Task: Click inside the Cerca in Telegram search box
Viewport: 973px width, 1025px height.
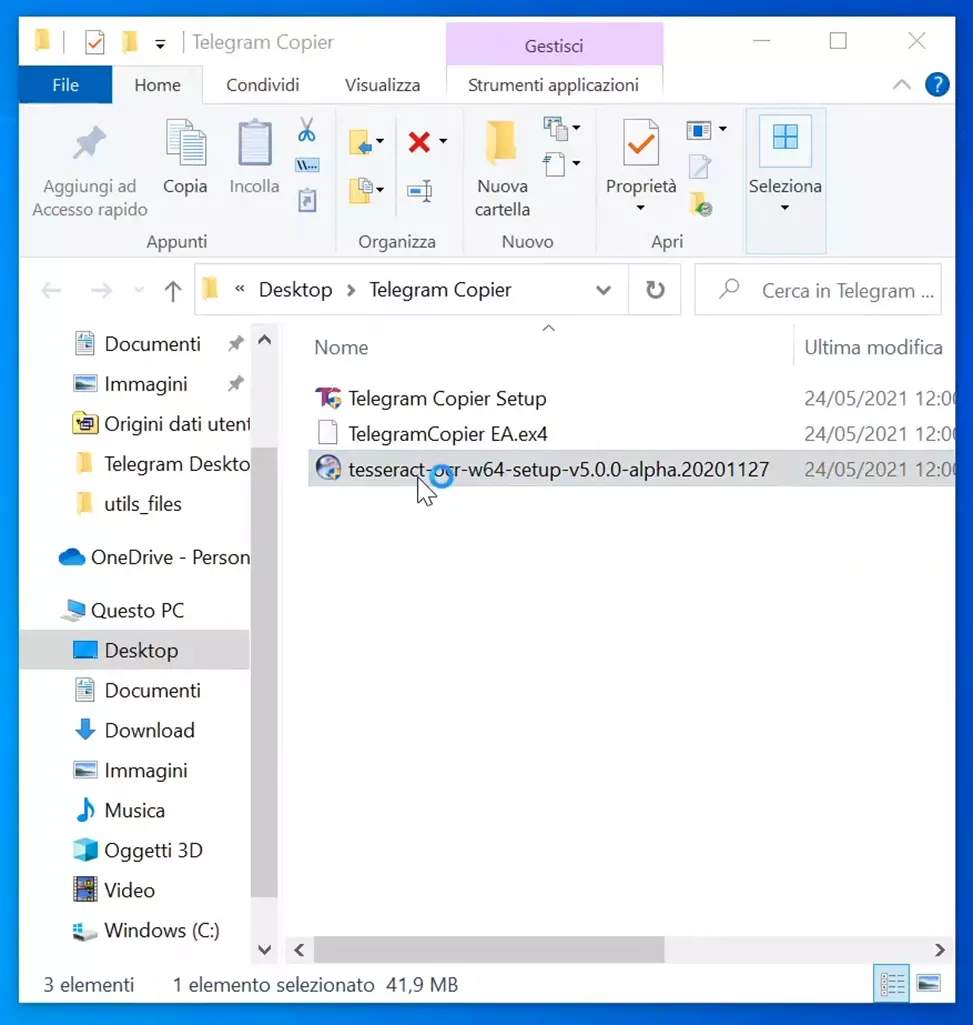Action: tap(817, 290)
